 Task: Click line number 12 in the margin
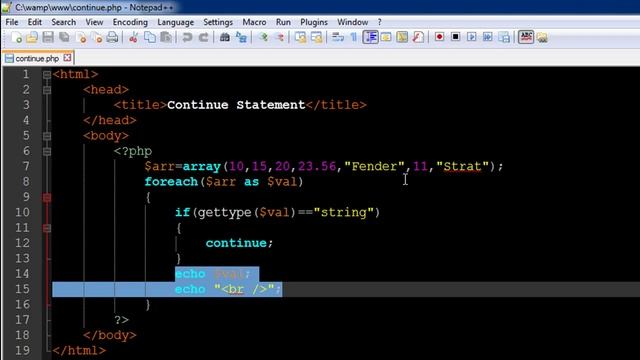(22, 243)
